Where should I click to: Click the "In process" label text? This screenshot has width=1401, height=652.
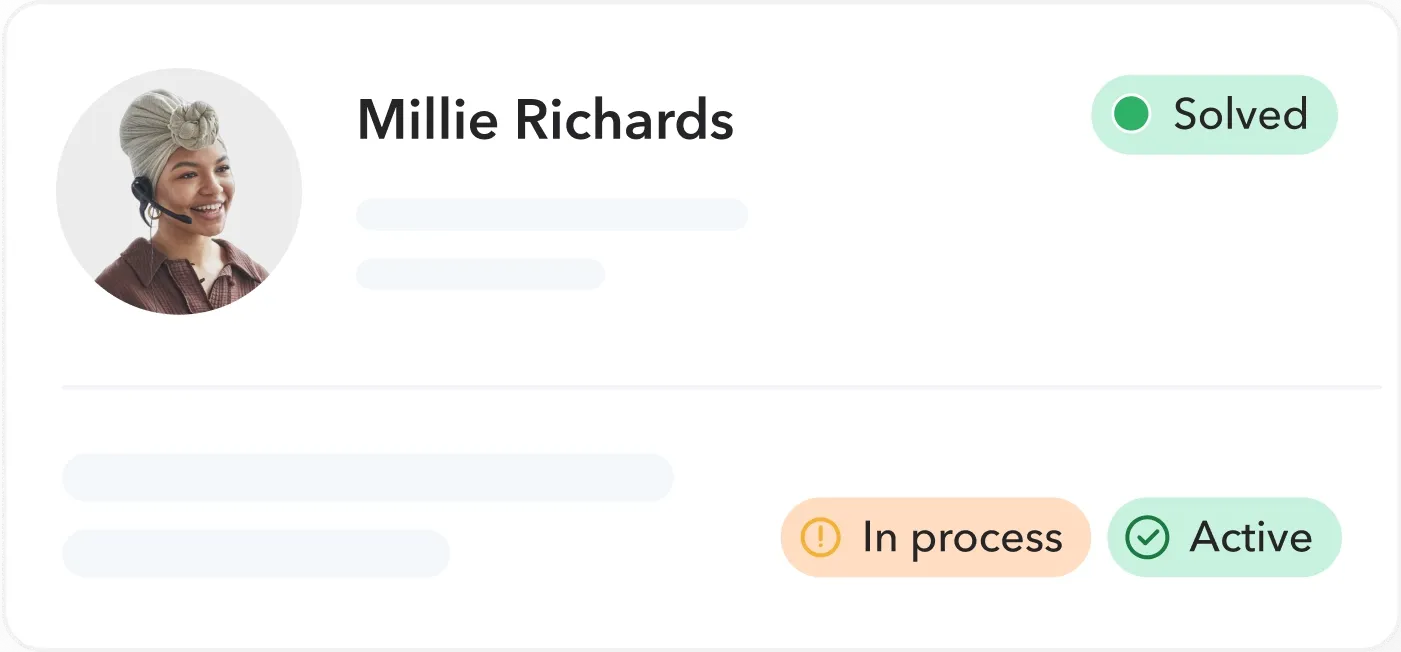(x=962, y=538)
